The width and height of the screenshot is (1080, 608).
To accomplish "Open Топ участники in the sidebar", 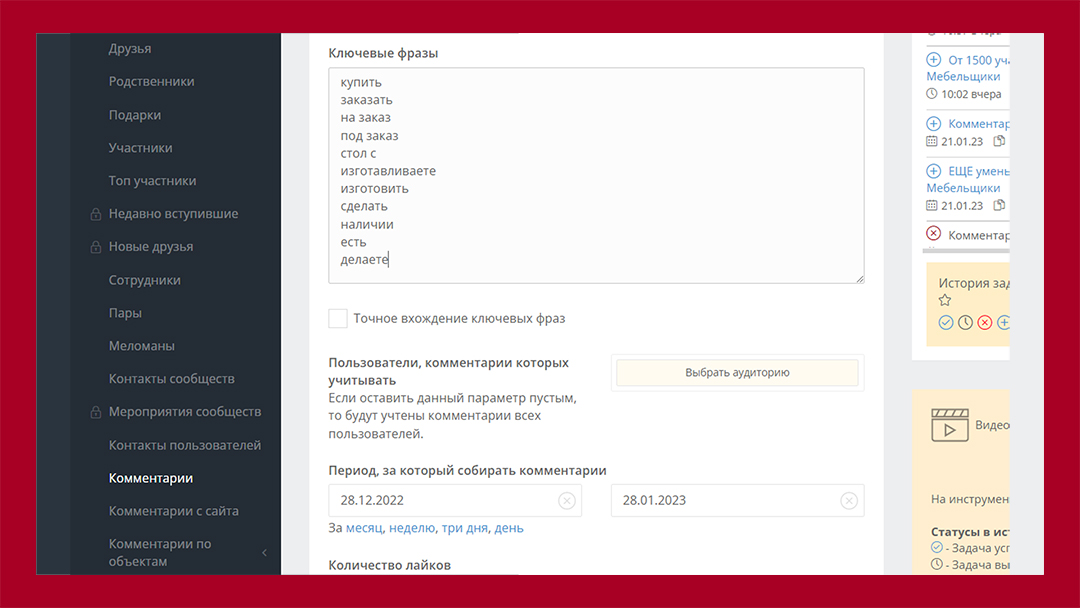I will [x=152, y=180].
